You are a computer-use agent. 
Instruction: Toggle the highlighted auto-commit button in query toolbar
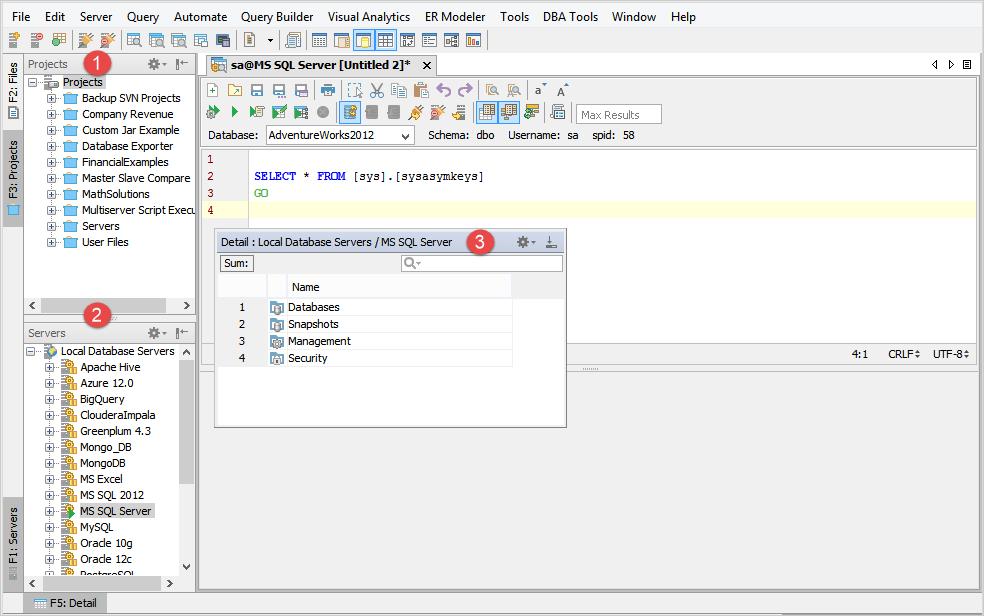pyautogui.click(x=351, y=113)
